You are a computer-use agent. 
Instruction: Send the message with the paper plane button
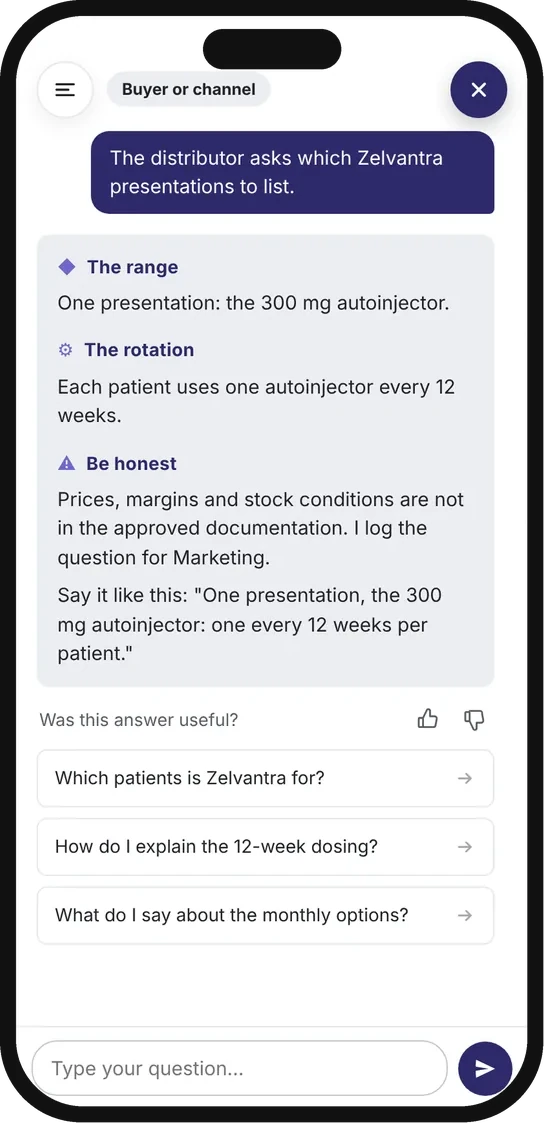tap(485, 1069)
